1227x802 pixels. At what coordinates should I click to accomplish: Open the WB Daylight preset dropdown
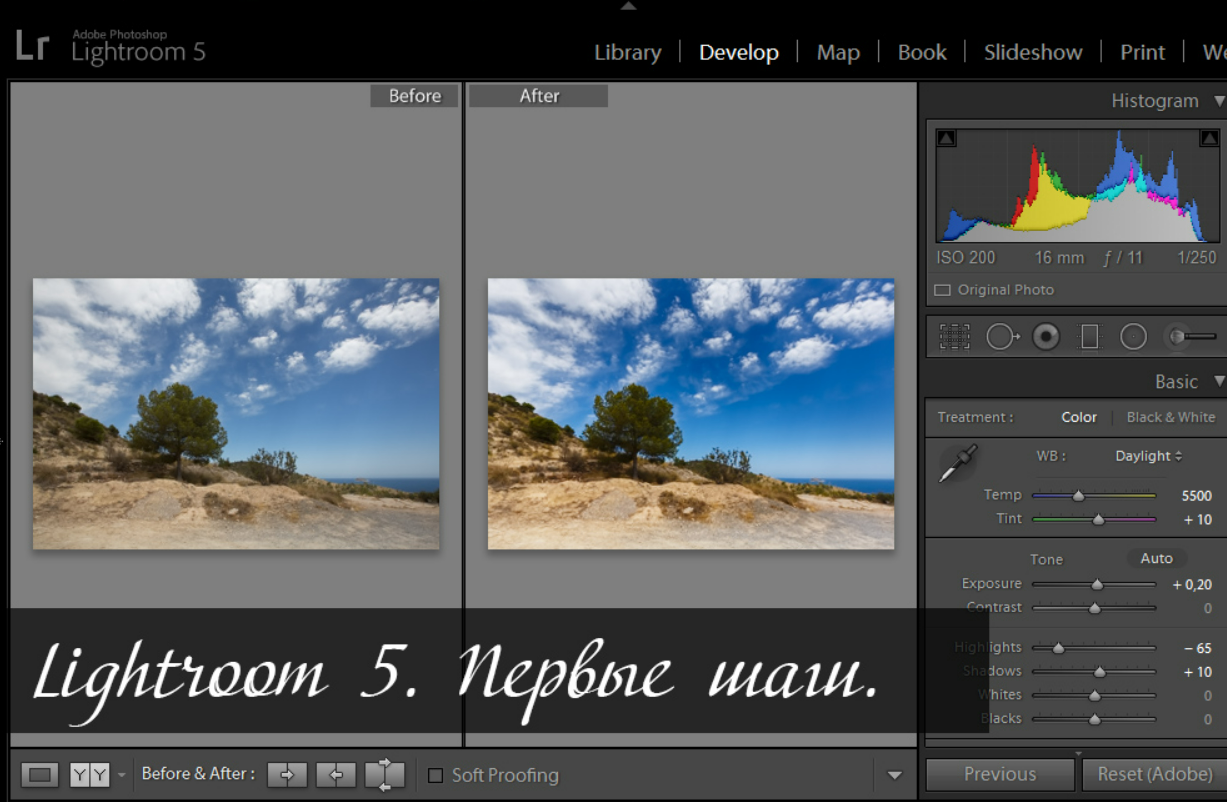click(1149, 456)
